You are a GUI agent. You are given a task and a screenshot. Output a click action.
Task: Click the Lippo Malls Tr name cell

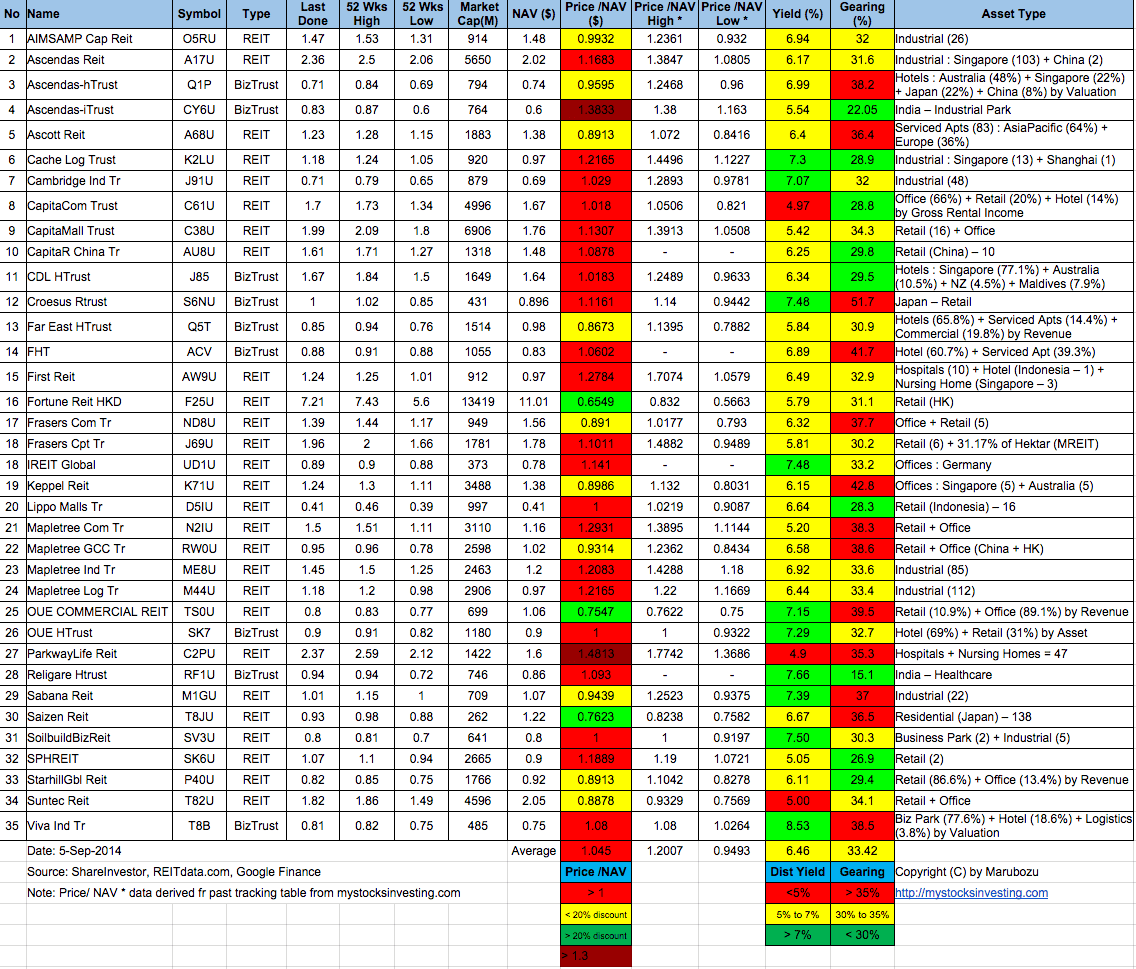coord(99,507)
